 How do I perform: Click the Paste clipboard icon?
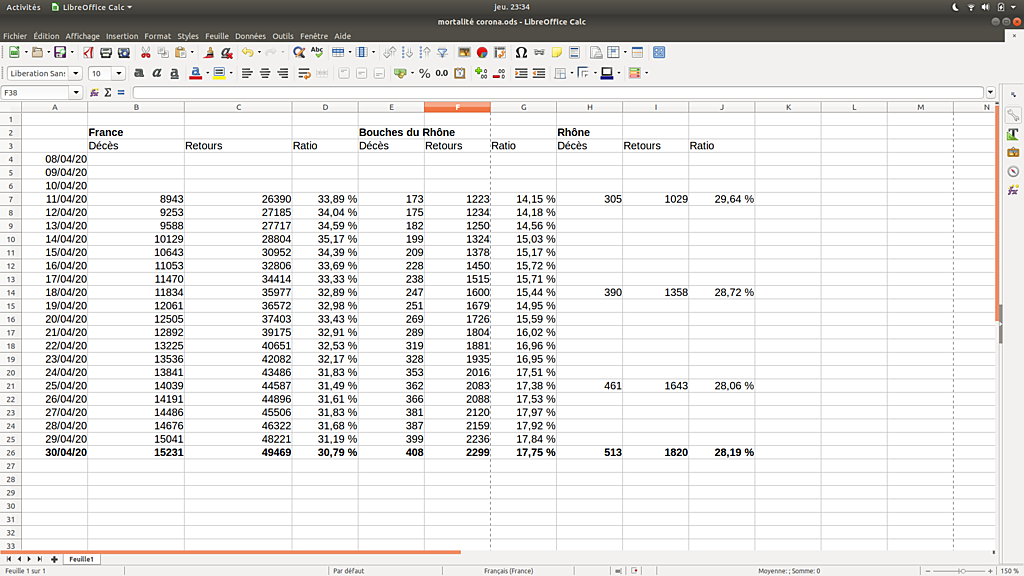click(181, 52)
